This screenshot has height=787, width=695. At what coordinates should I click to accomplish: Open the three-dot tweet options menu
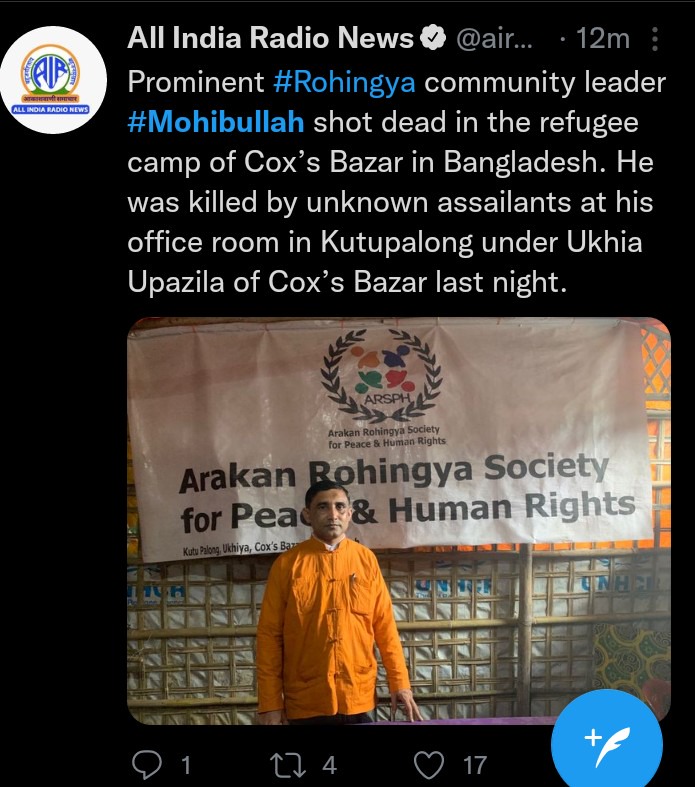click(x=654, y=39)
